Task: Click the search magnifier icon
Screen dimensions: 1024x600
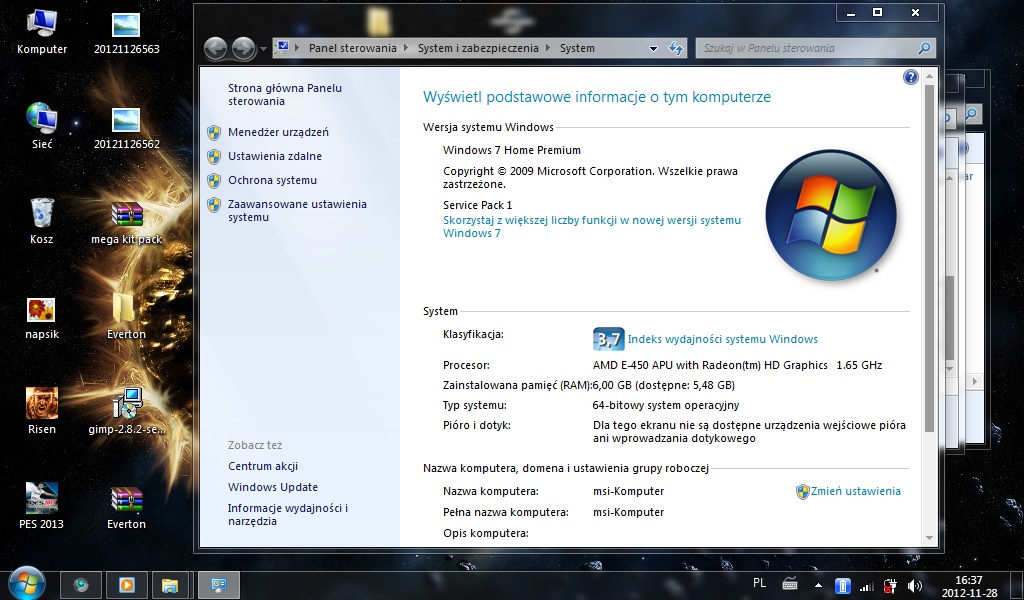Action: click(925, 48)
